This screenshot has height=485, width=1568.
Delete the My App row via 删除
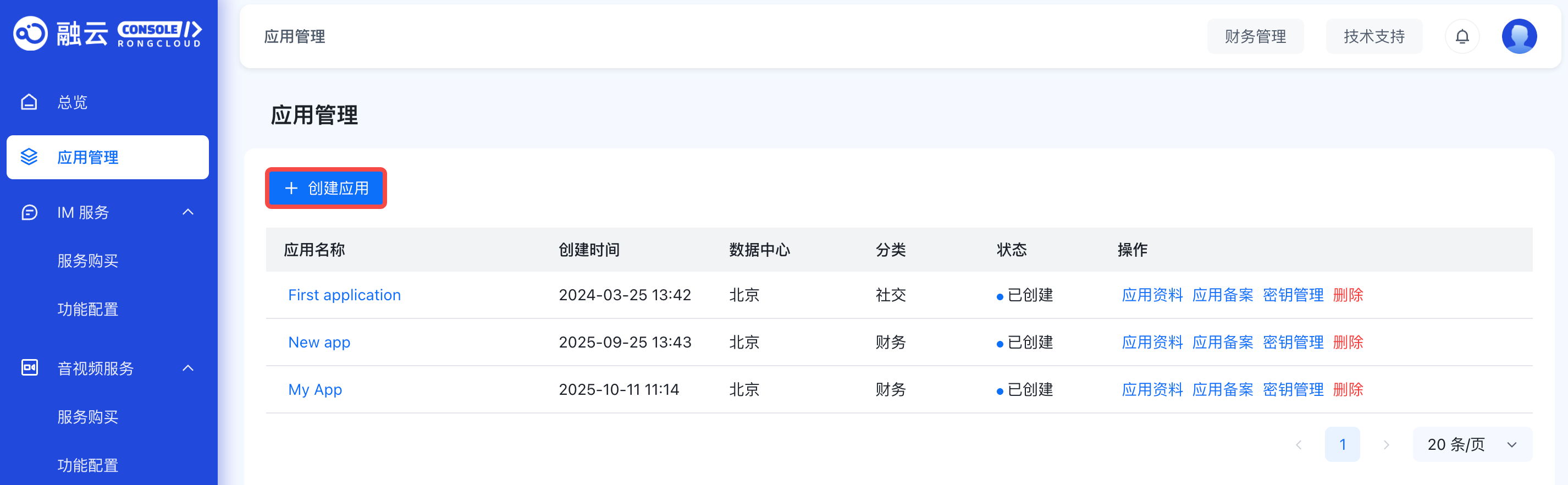[1348, 389]
